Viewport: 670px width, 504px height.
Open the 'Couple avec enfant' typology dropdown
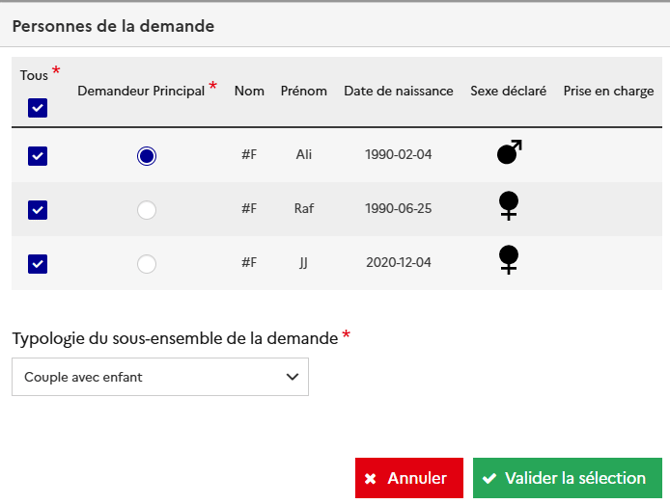point(160,377)
